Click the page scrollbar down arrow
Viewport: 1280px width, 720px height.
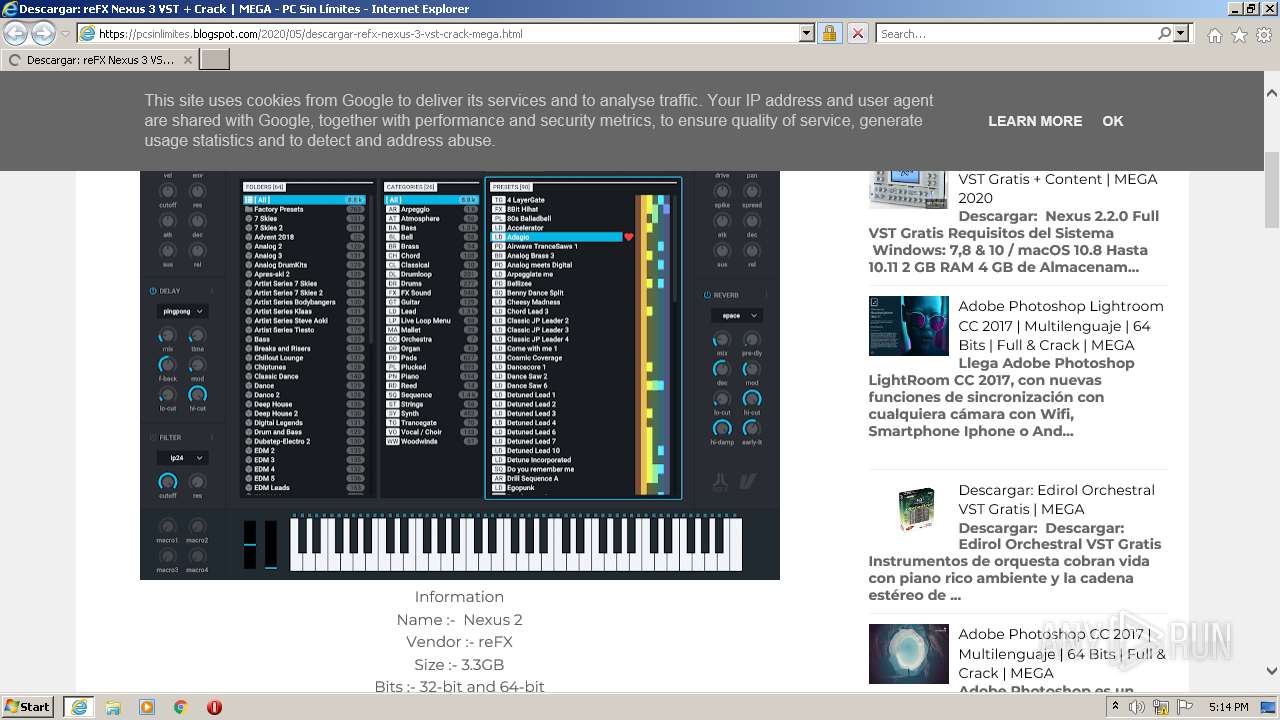pos(1271,672)
